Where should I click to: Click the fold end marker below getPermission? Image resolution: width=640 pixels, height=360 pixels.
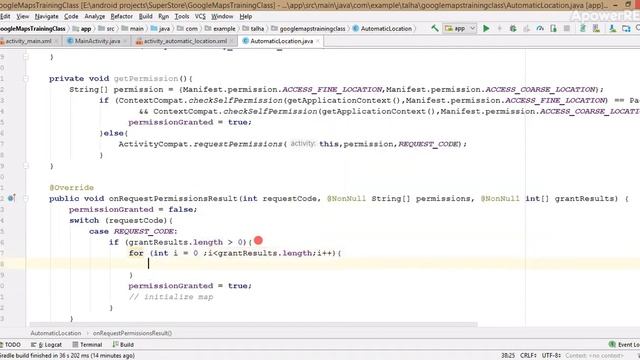[x=26, y=166]
